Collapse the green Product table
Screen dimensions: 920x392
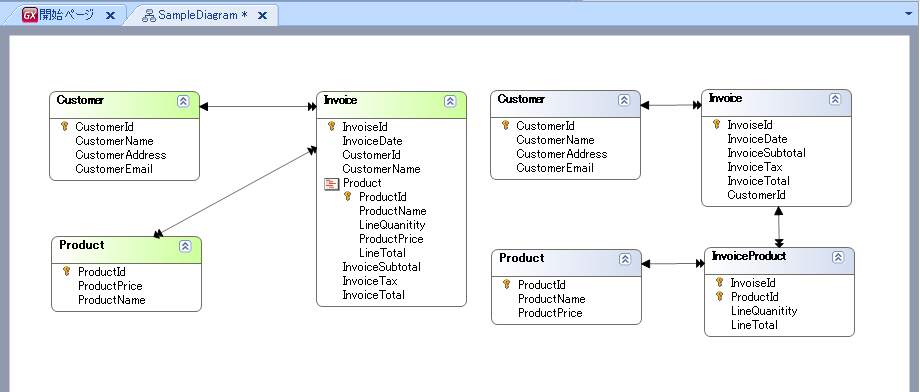pyautogui.click(x=185, y=246)
